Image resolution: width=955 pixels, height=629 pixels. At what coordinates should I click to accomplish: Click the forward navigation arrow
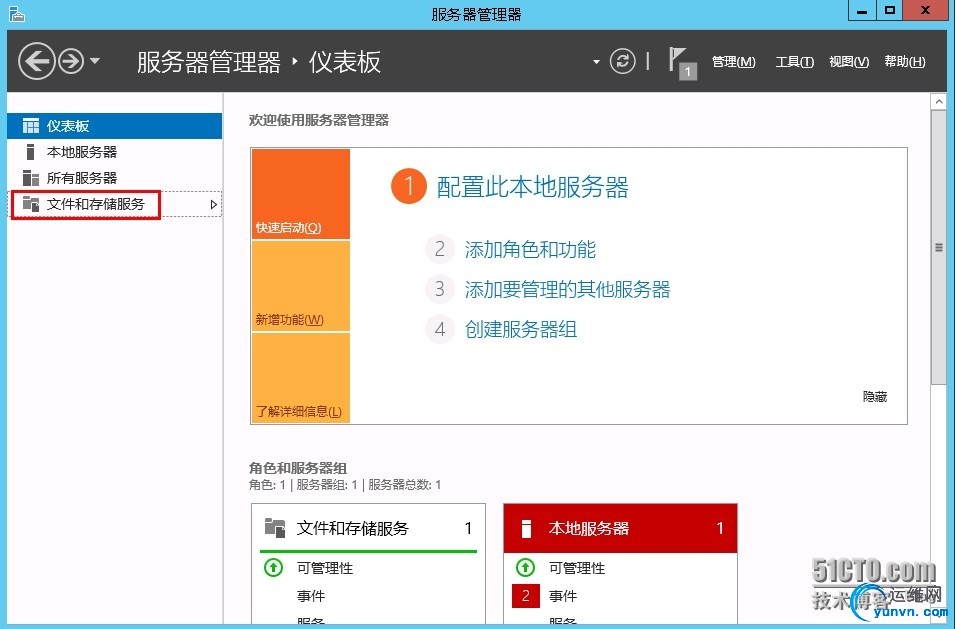[71, 61]
